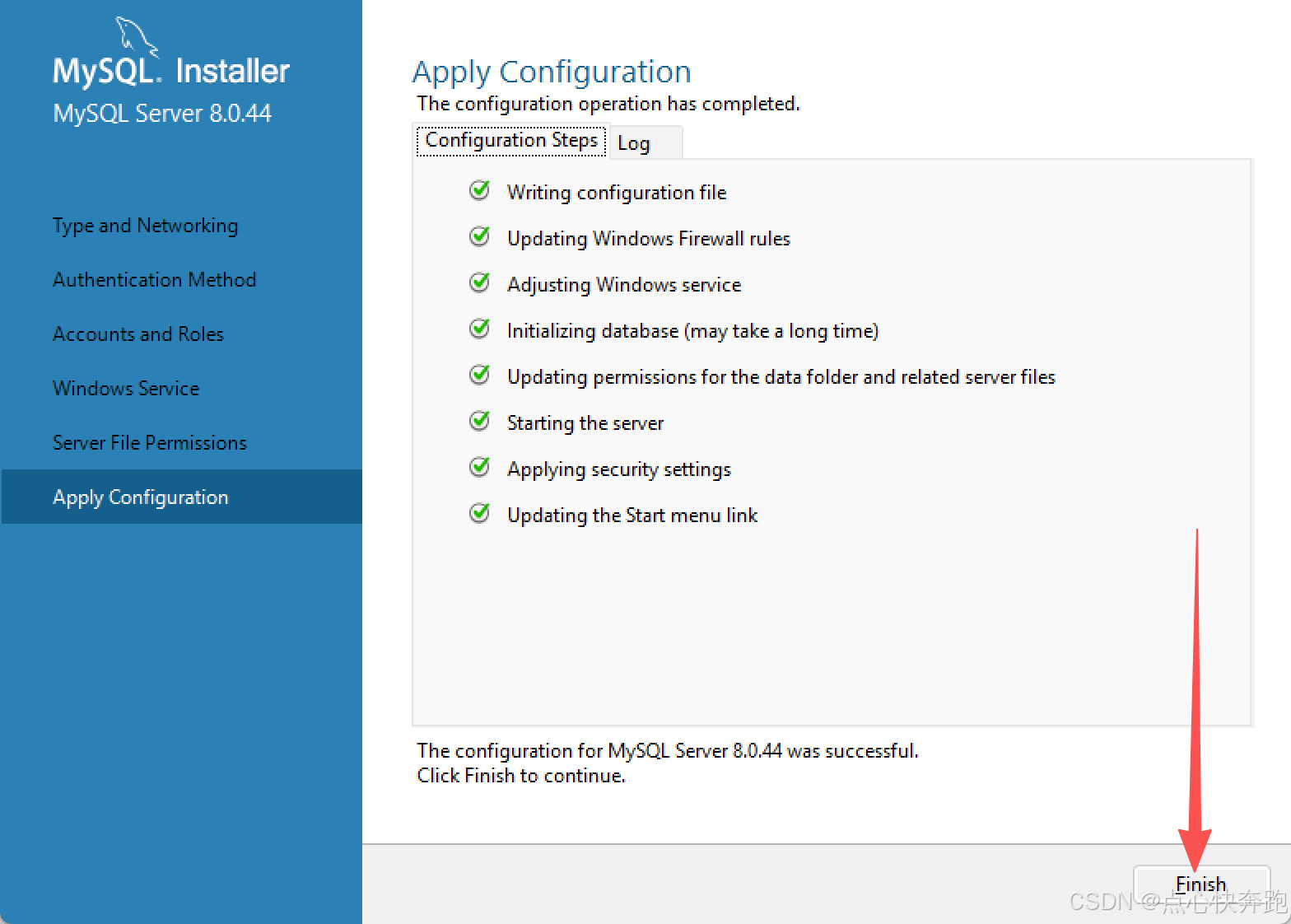1291x924 pixels.
Task: Click the MySQL dolphin logo
Action: [136, 37]
